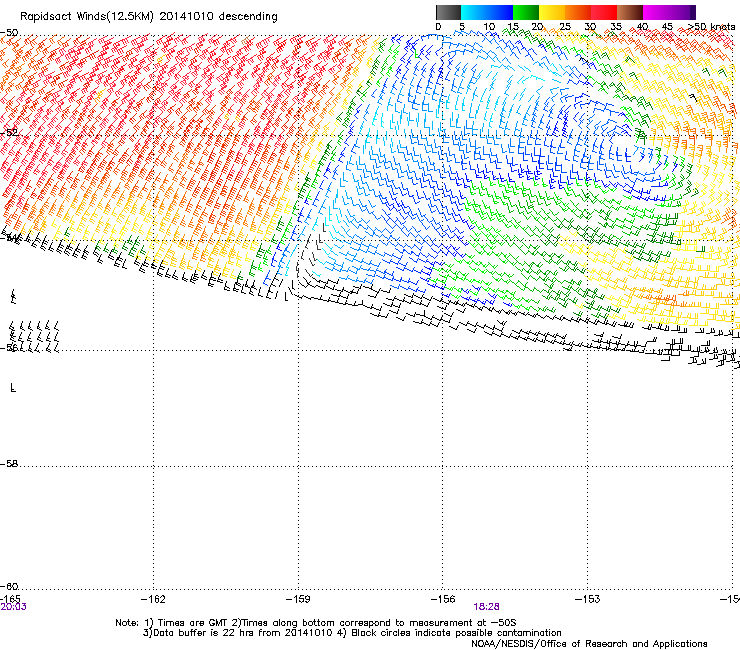
Task: Click the -58 latitude axis label
Action: click(9, 464)
